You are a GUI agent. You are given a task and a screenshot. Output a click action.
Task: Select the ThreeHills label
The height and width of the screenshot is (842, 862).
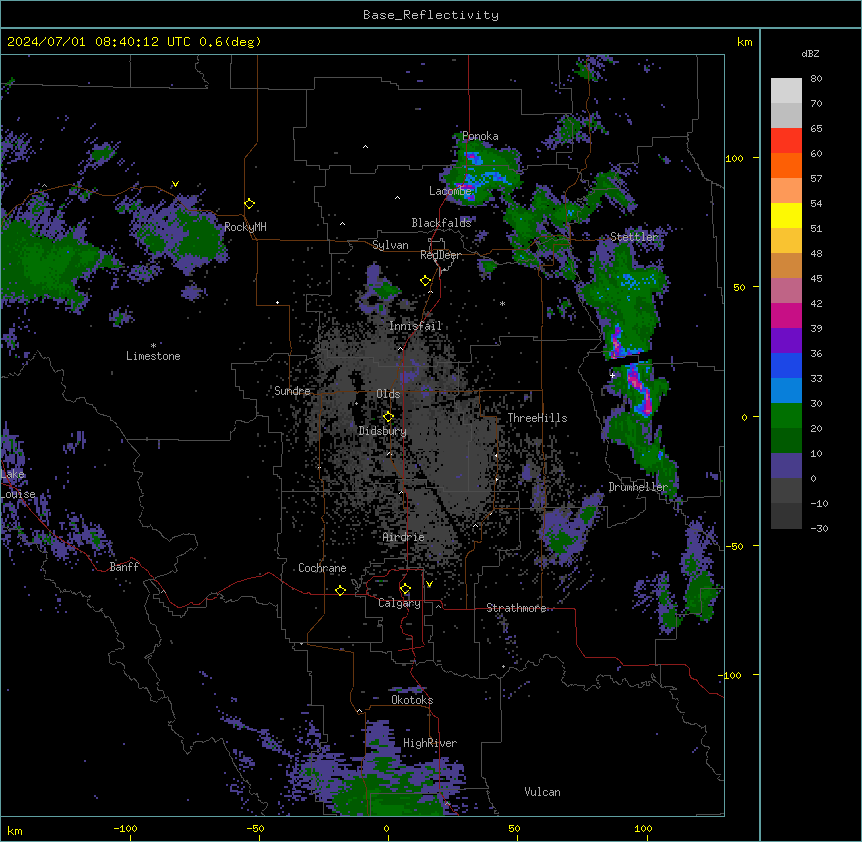tap(537, 418)
